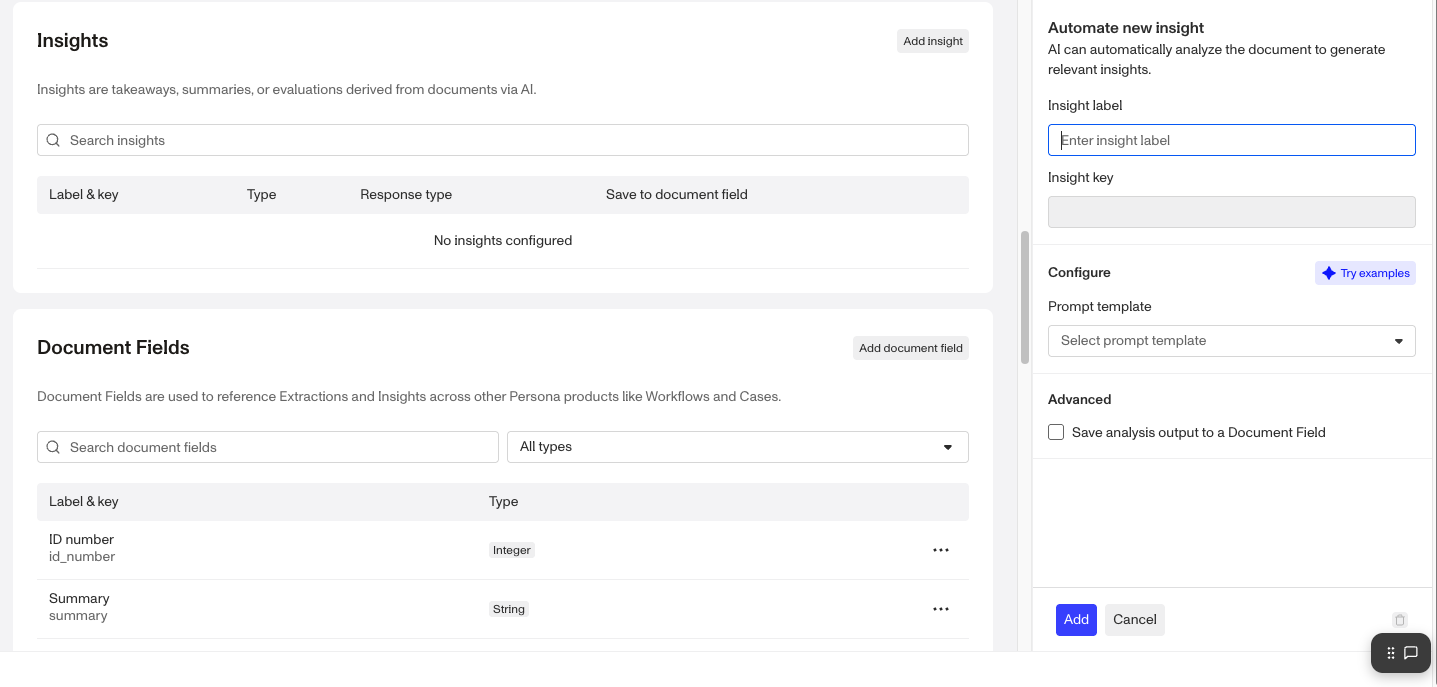Click the disabled Insight key field
The height and width of the screenshot is (687, 1437).
(x=1231, y=212)
